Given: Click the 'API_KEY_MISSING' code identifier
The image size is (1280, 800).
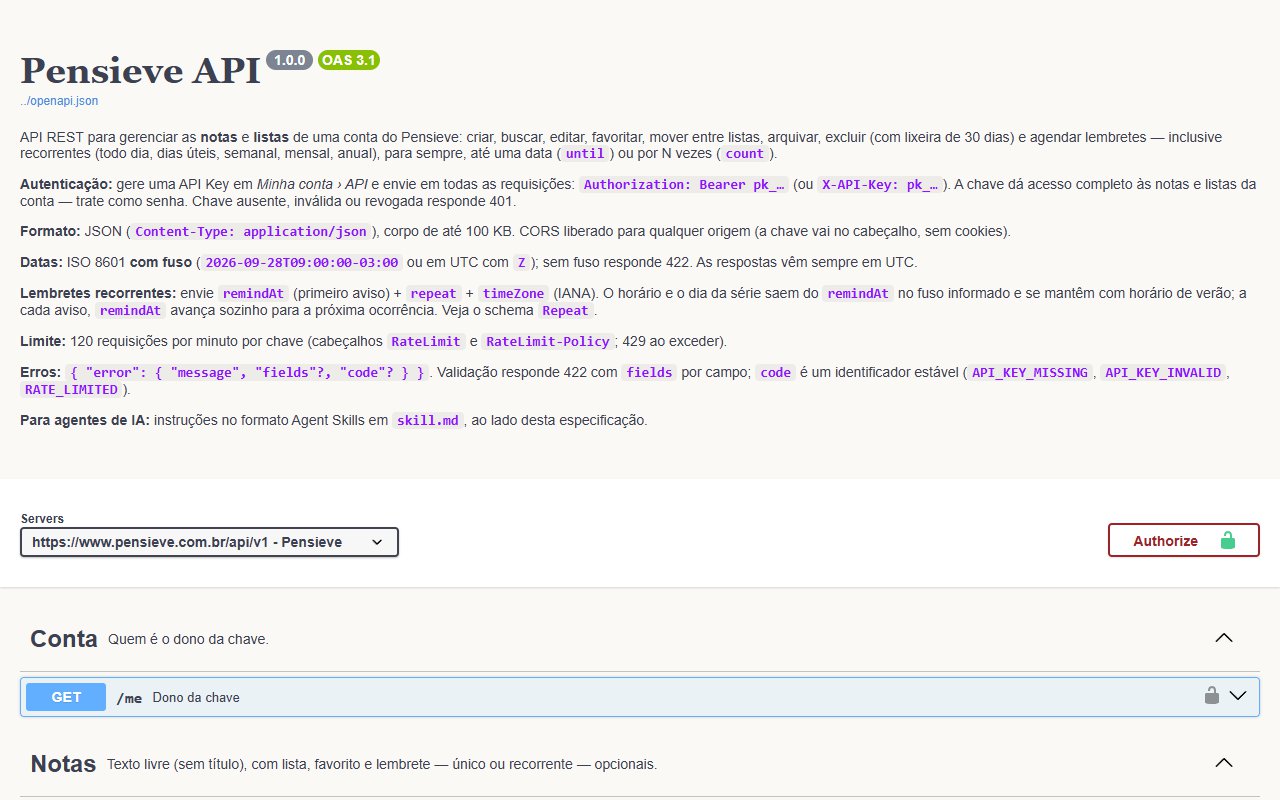Looking at the screenshot, I should [x=1030, y=372].
